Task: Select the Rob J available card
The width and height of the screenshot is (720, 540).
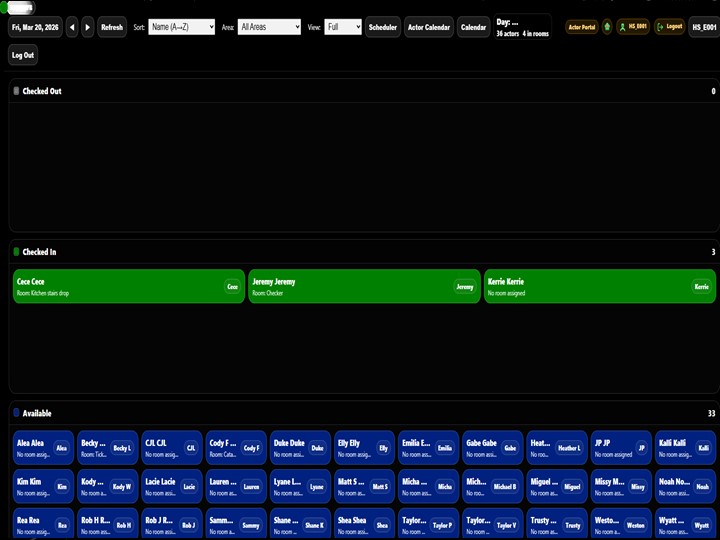Action: [172, 523]
